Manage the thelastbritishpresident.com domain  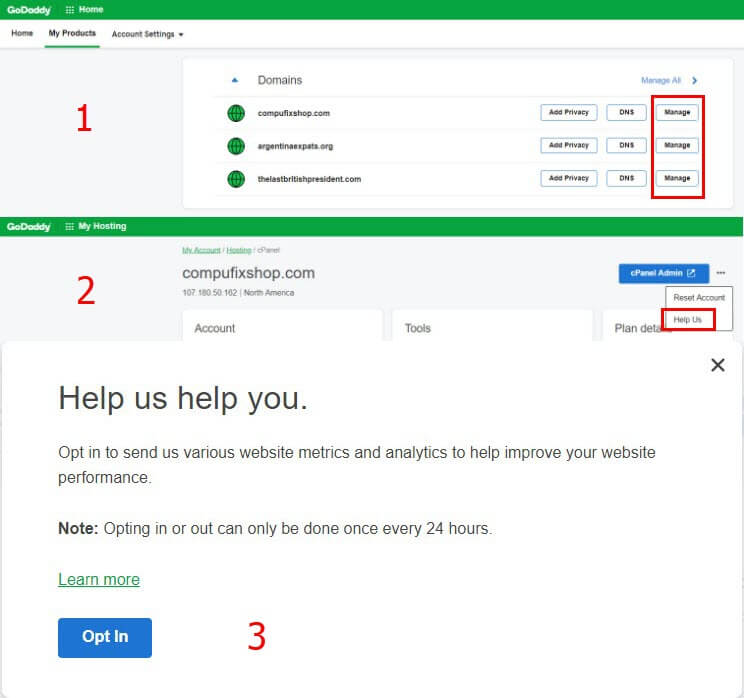(x=677, y=178)
